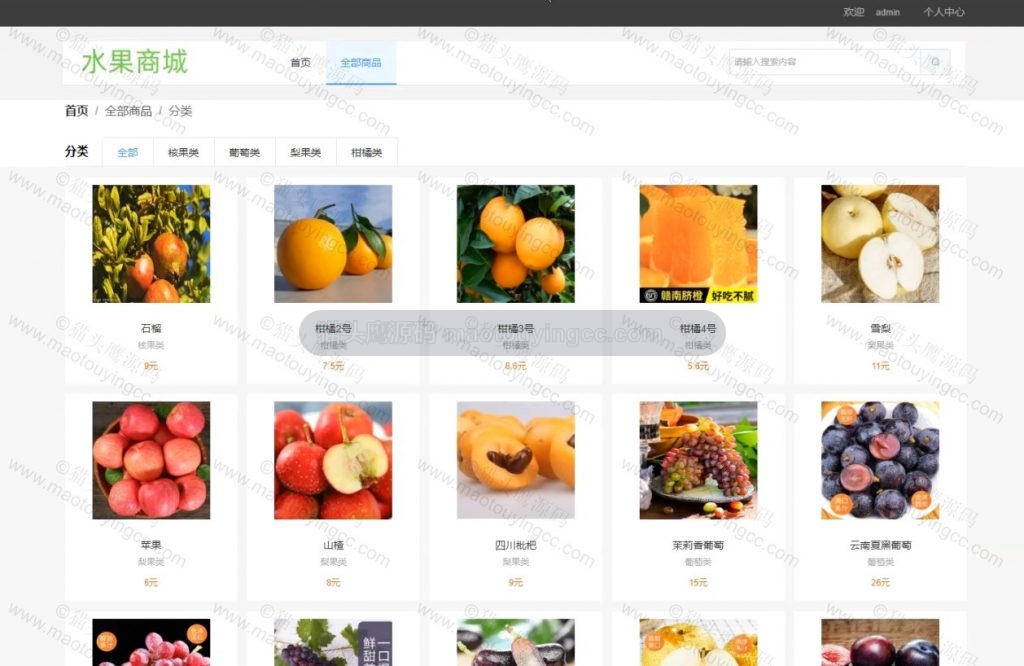Click the admin username in top bar
Screen dimensions: 1024x666
click(x=888, y=12)
